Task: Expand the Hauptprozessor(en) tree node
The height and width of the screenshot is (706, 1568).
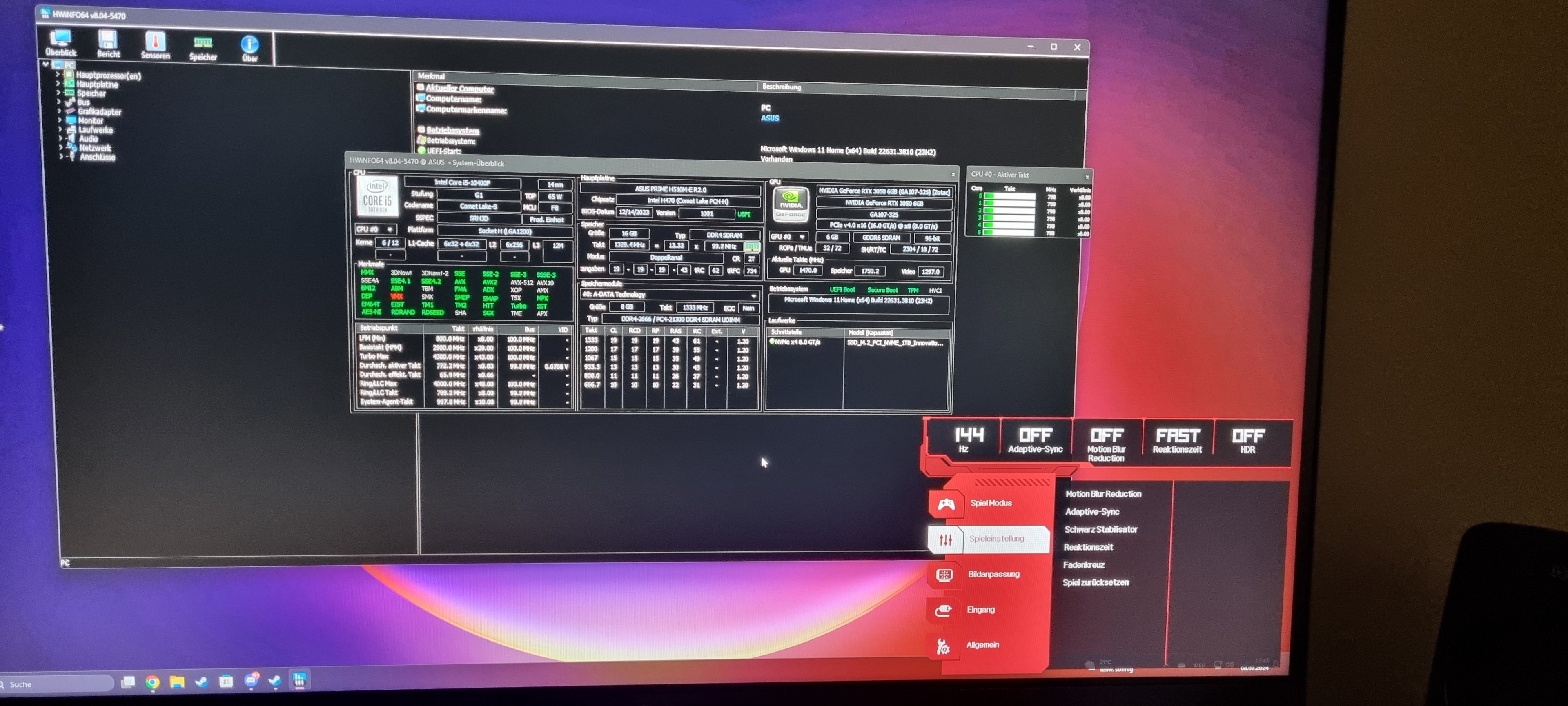Action: tap(58, 75)
